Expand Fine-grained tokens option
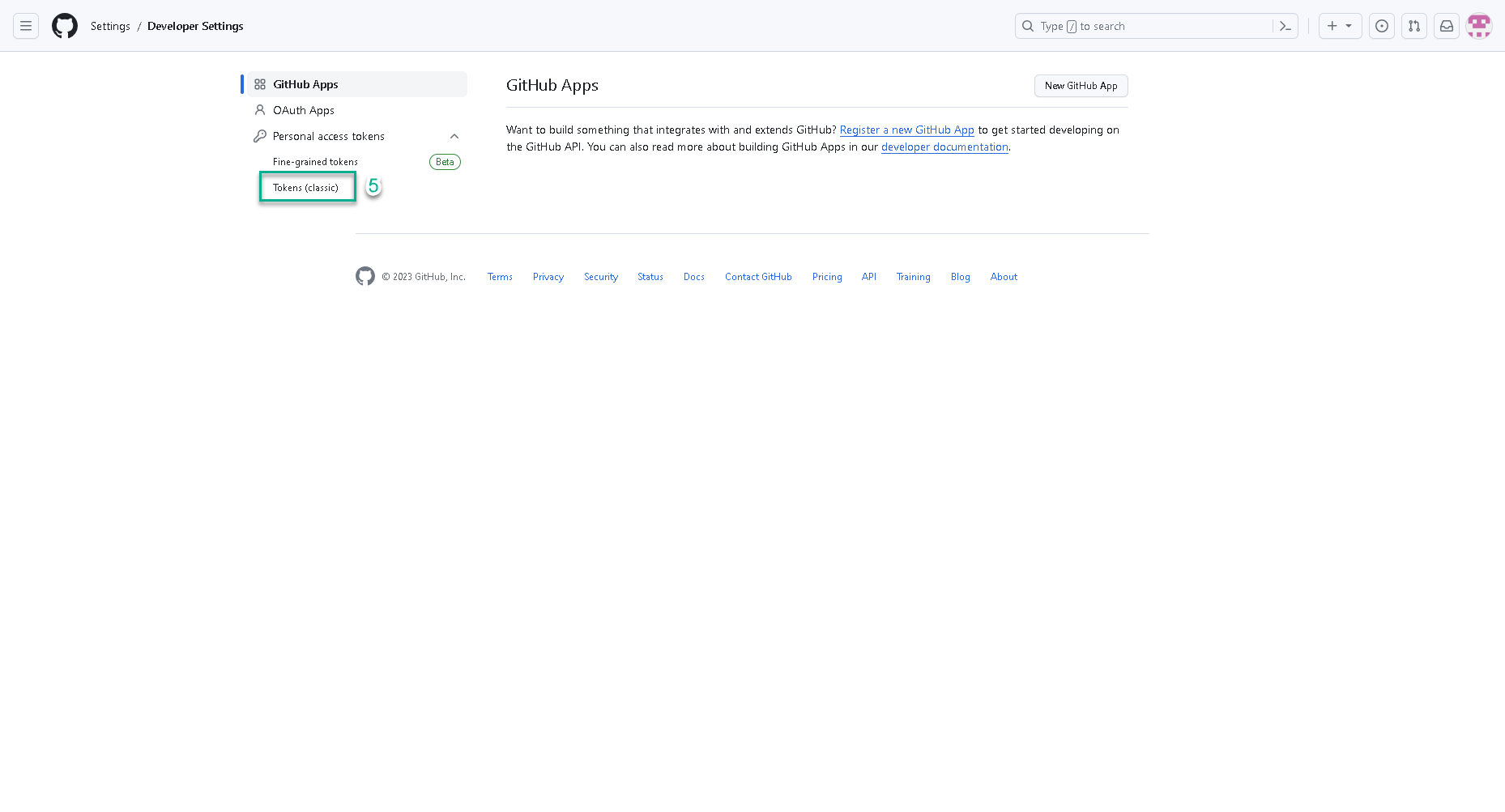 click(x=315, y=161)
